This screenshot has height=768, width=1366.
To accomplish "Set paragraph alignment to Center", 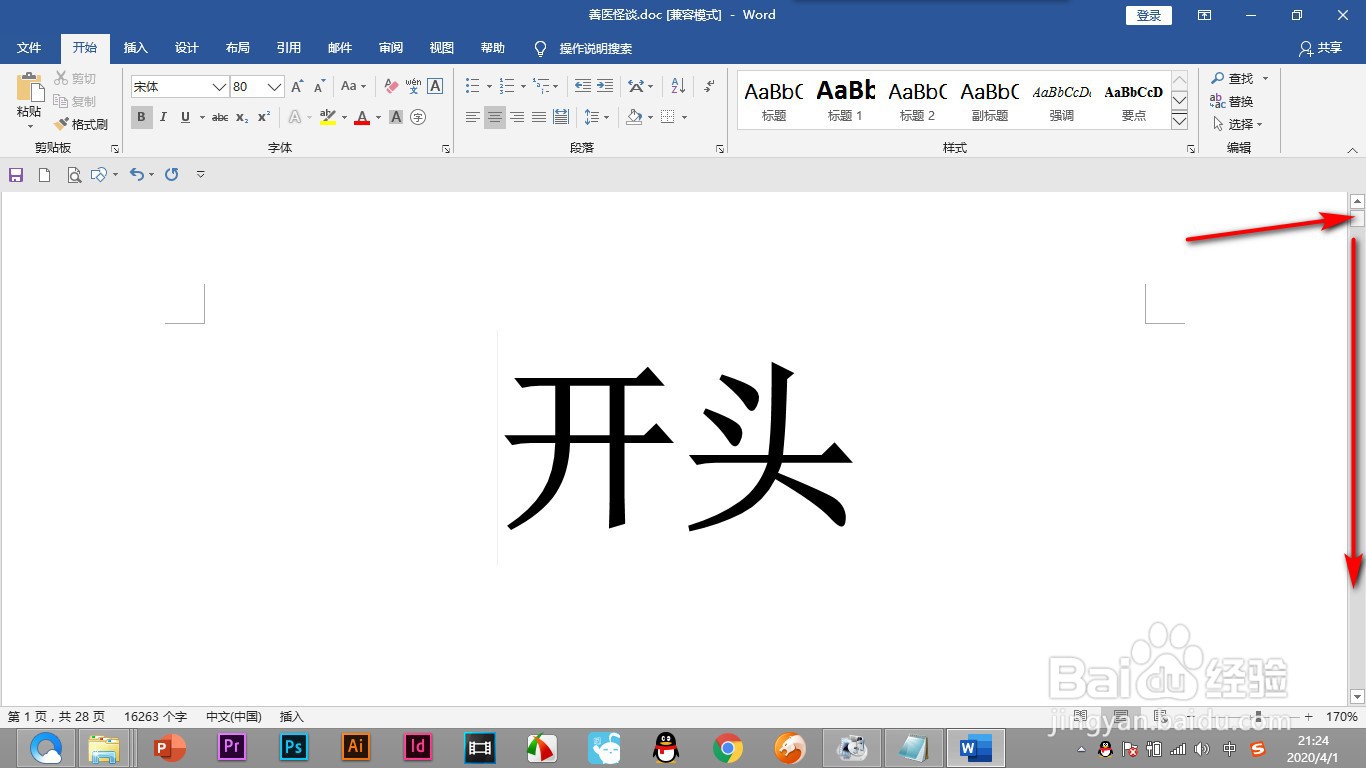I will [495, 117].
